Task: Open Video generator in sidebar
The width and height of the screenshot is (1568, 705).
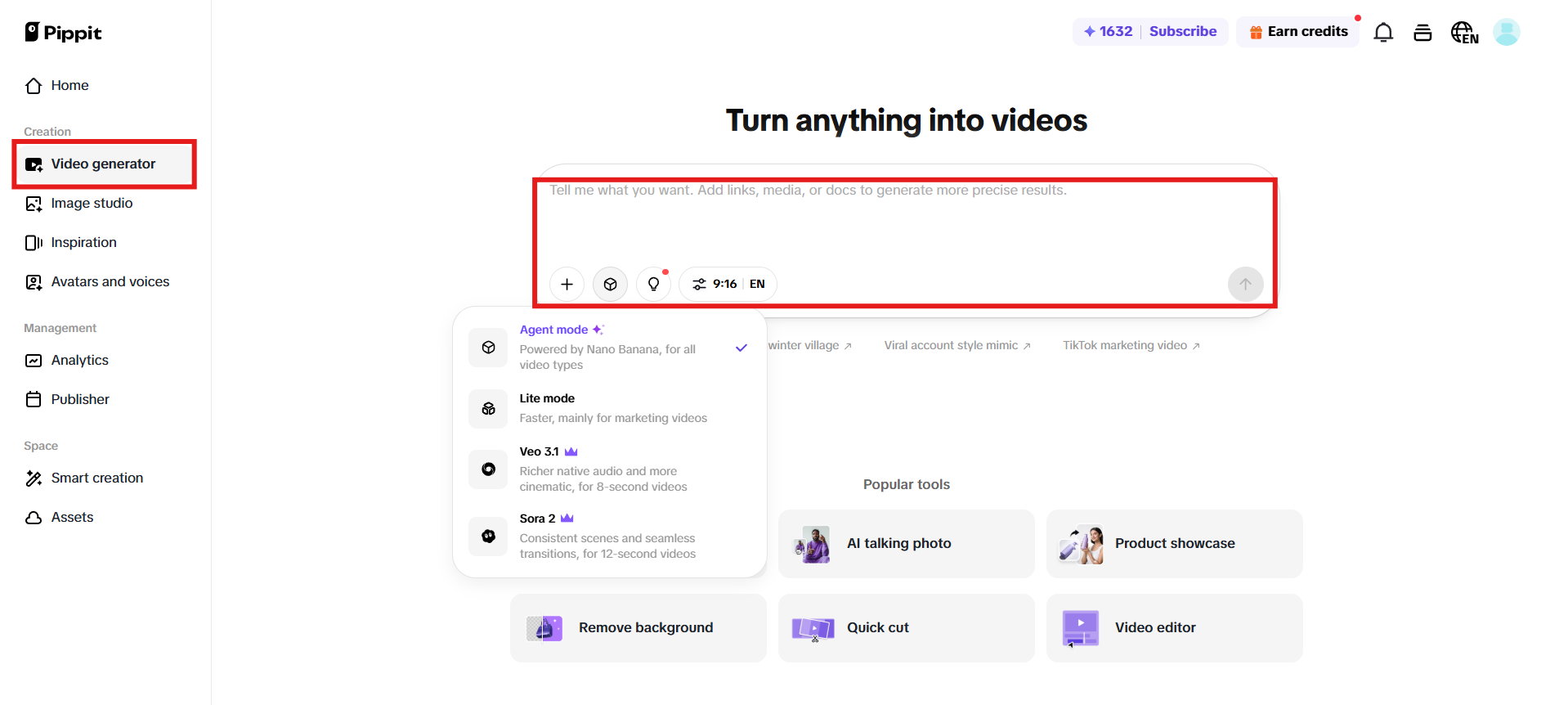Action: [105, 164]
